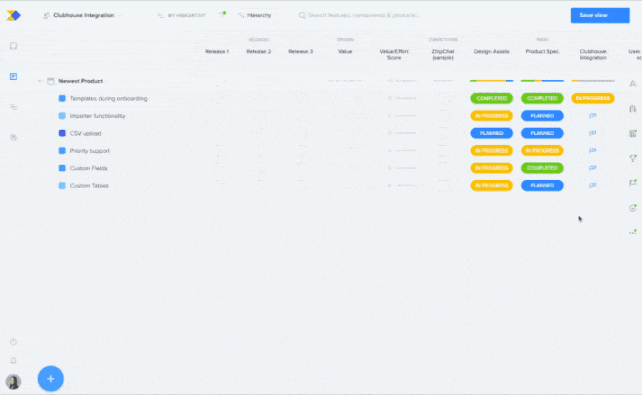Viewport: 642px width, 395px height.
Task: Open Design Assets status for Templates during onboarding
Action: [491, 98]
